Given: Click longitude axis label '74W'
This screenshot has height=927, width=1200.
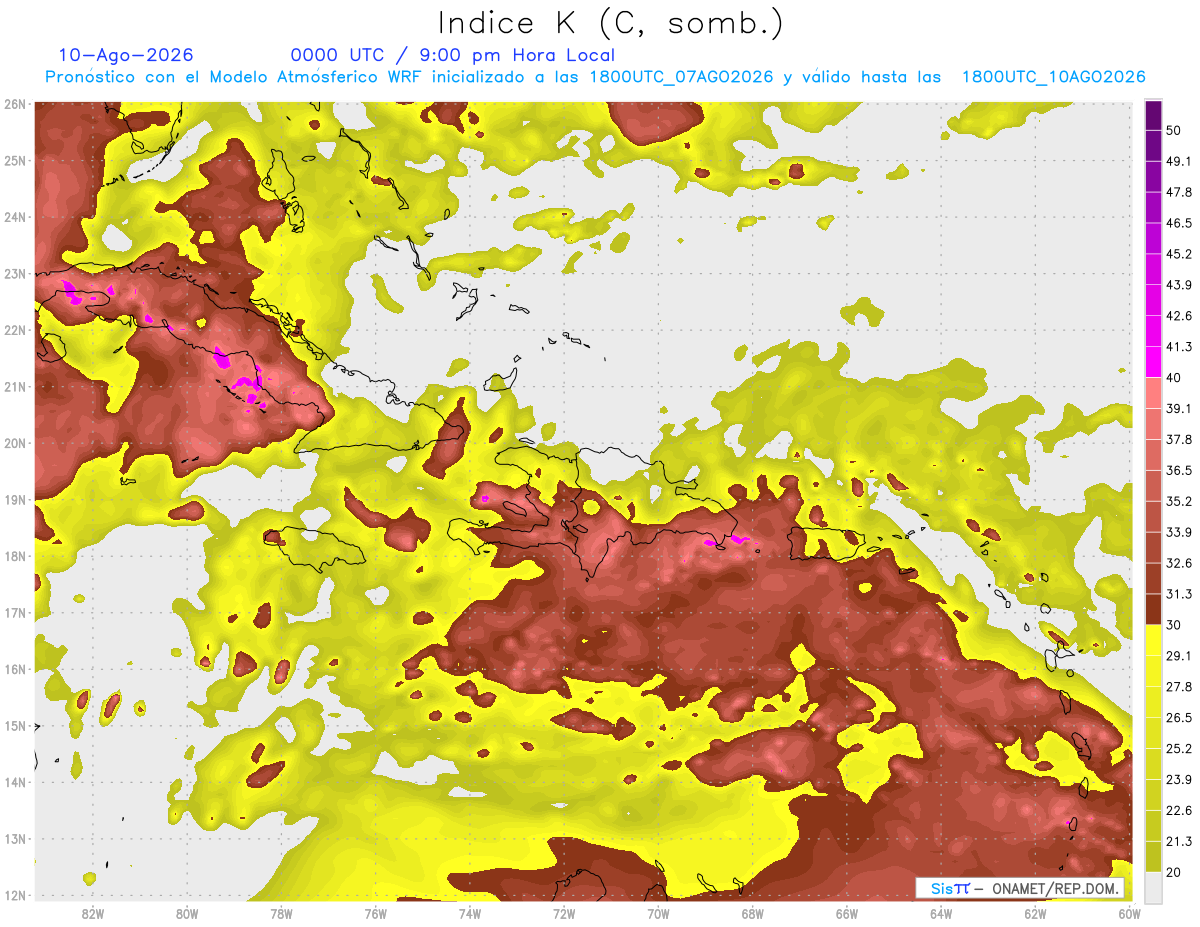Looking at the screenshot, I should pos(470,913).
